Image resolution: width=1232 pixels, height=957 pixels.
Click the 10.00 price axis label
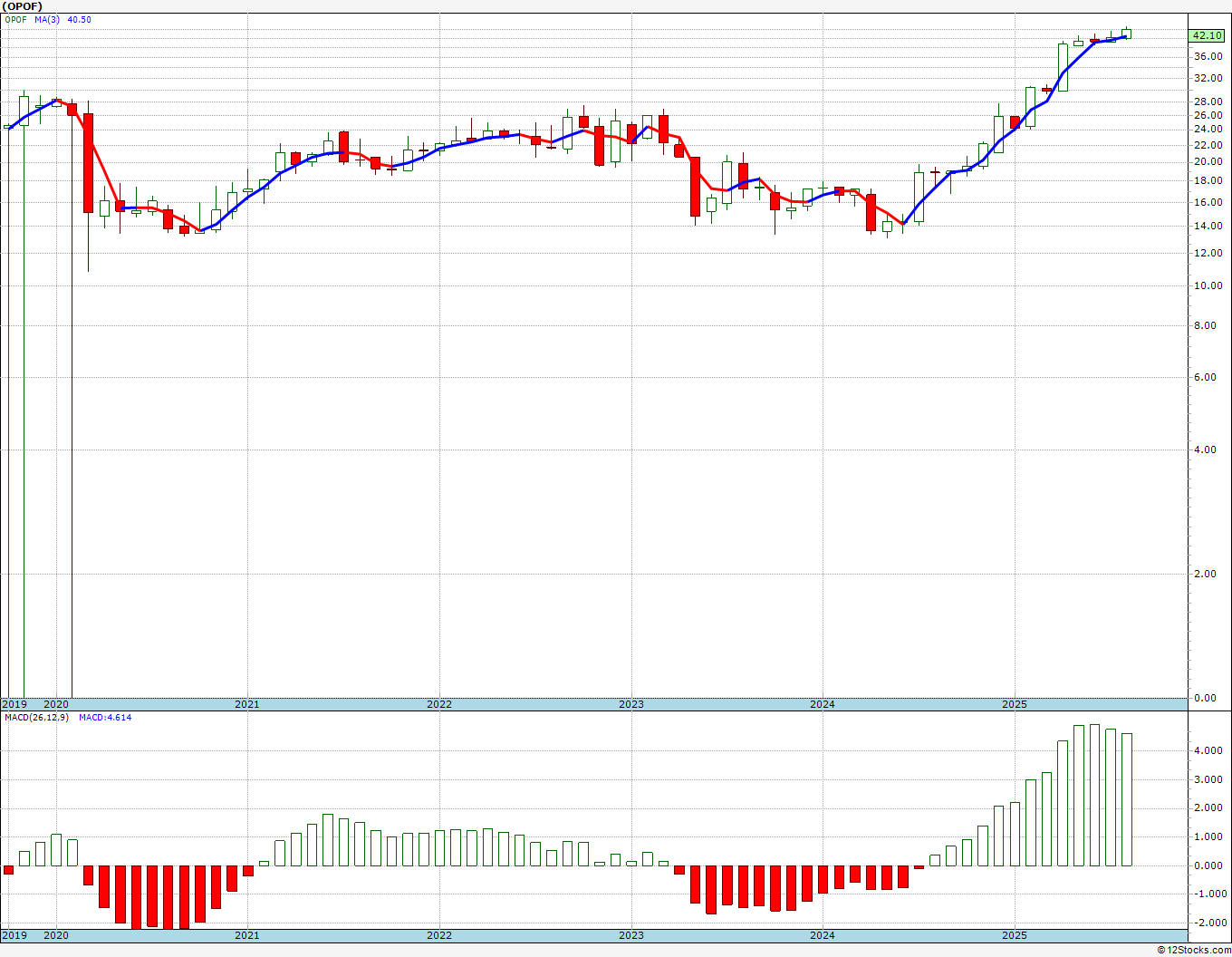coord(1208,285)
